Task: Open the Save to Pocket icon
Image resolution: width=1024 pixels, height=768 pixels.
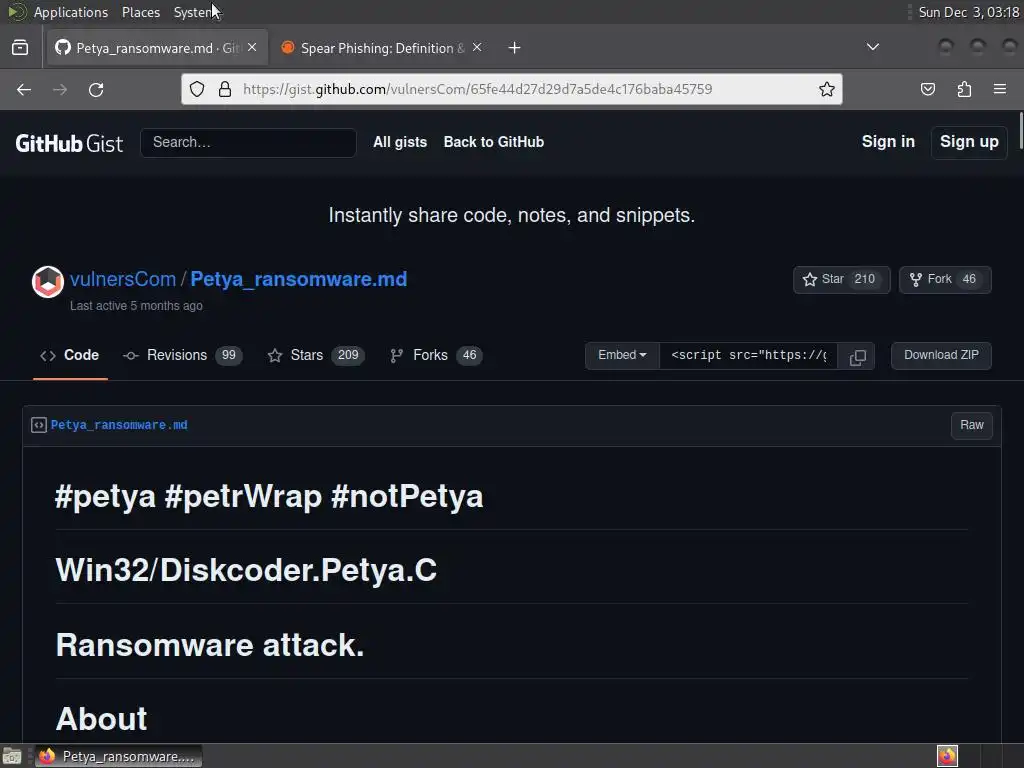Action: click(x=928, y=89)
